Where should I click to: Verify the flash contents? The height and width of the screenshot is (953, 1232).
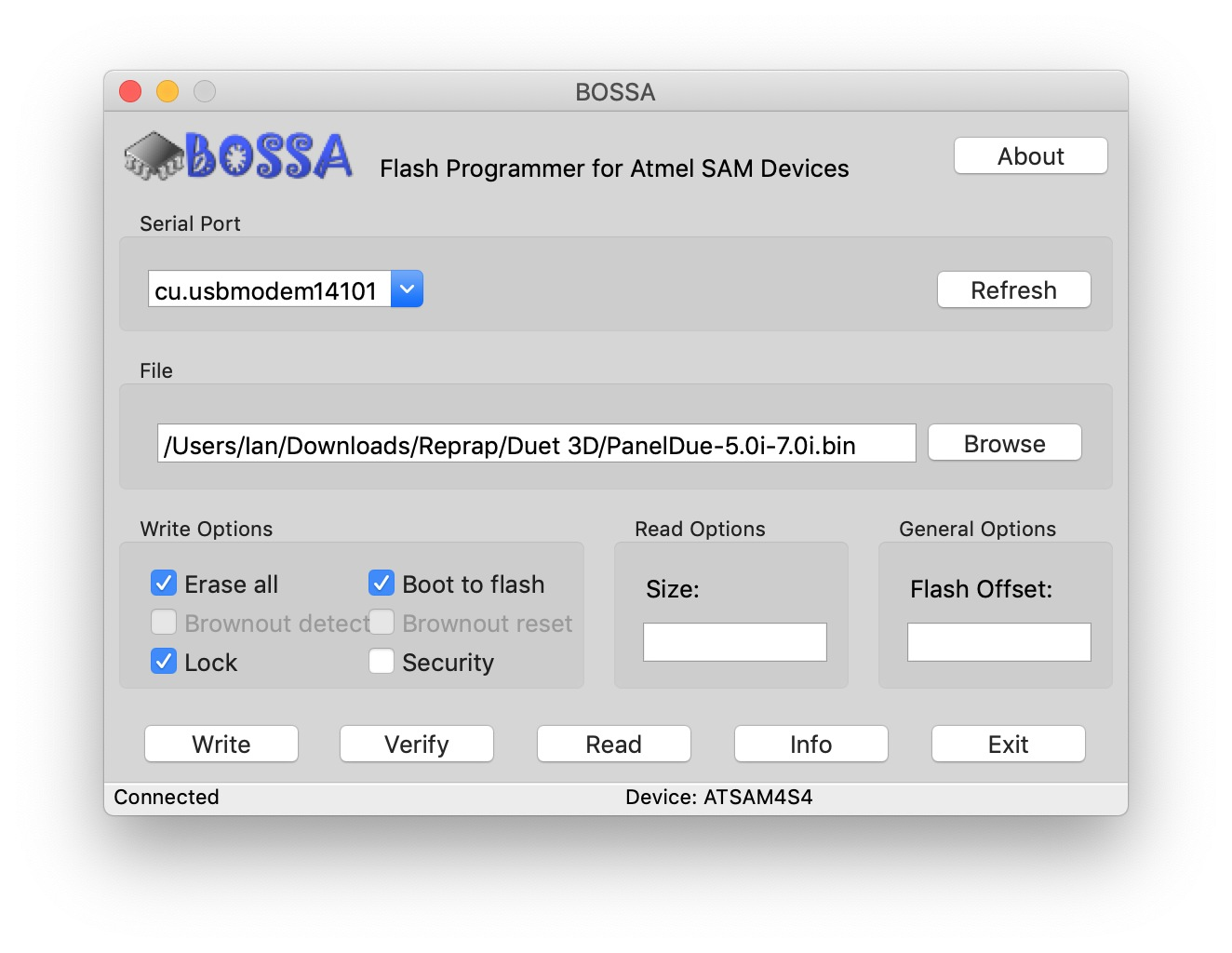(x=417, y=744)
